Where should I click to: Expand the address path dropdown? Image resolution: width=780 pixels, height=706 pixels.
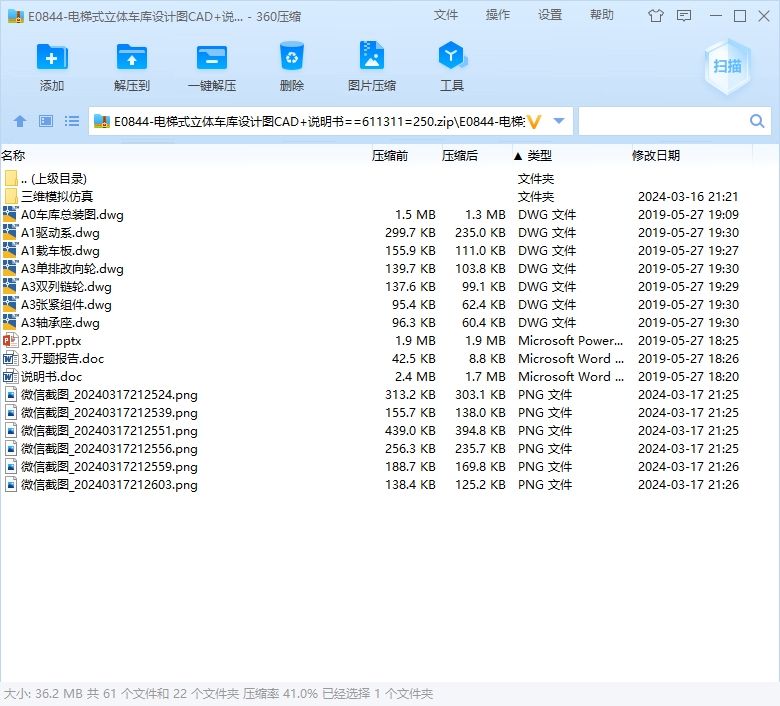(x=559, y=121)
